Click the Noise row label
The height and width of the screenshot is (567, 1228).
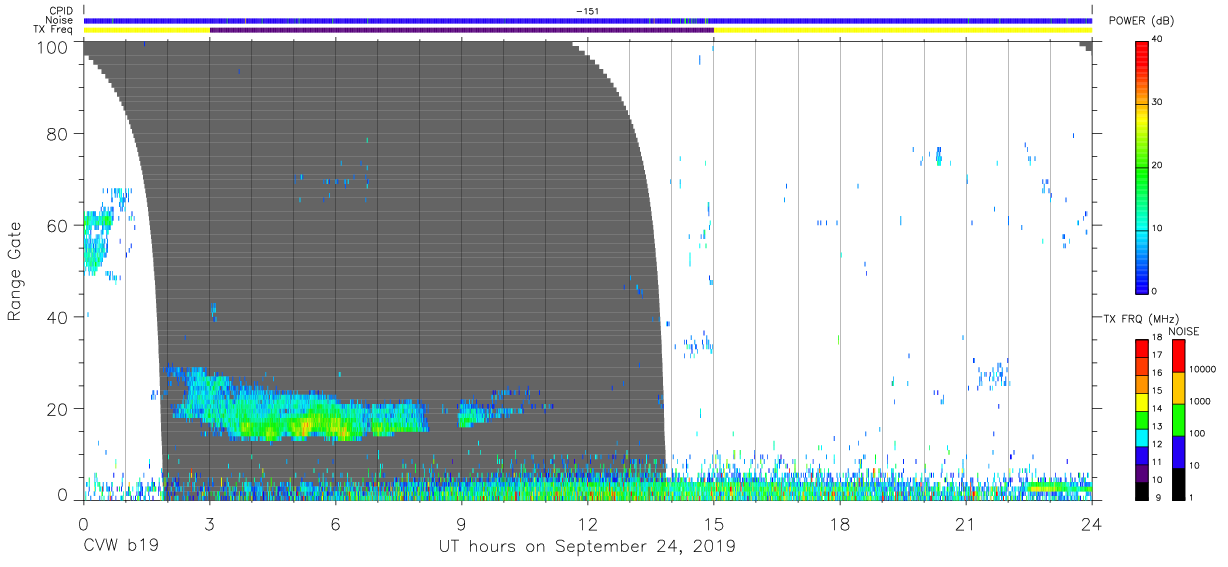coord(60,21)
